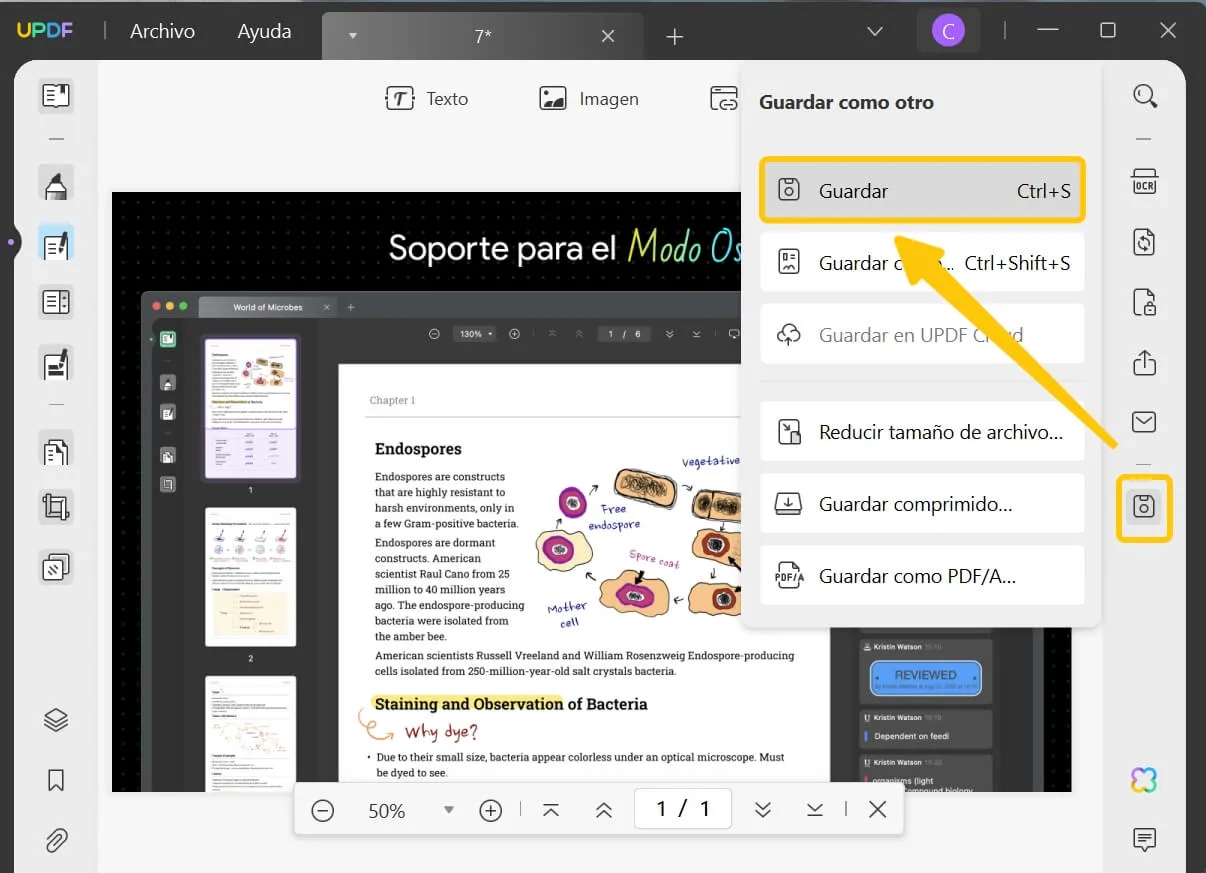Open the Page Tools icon
Screen dimensions: 1206x873
(x=56, y=567)
